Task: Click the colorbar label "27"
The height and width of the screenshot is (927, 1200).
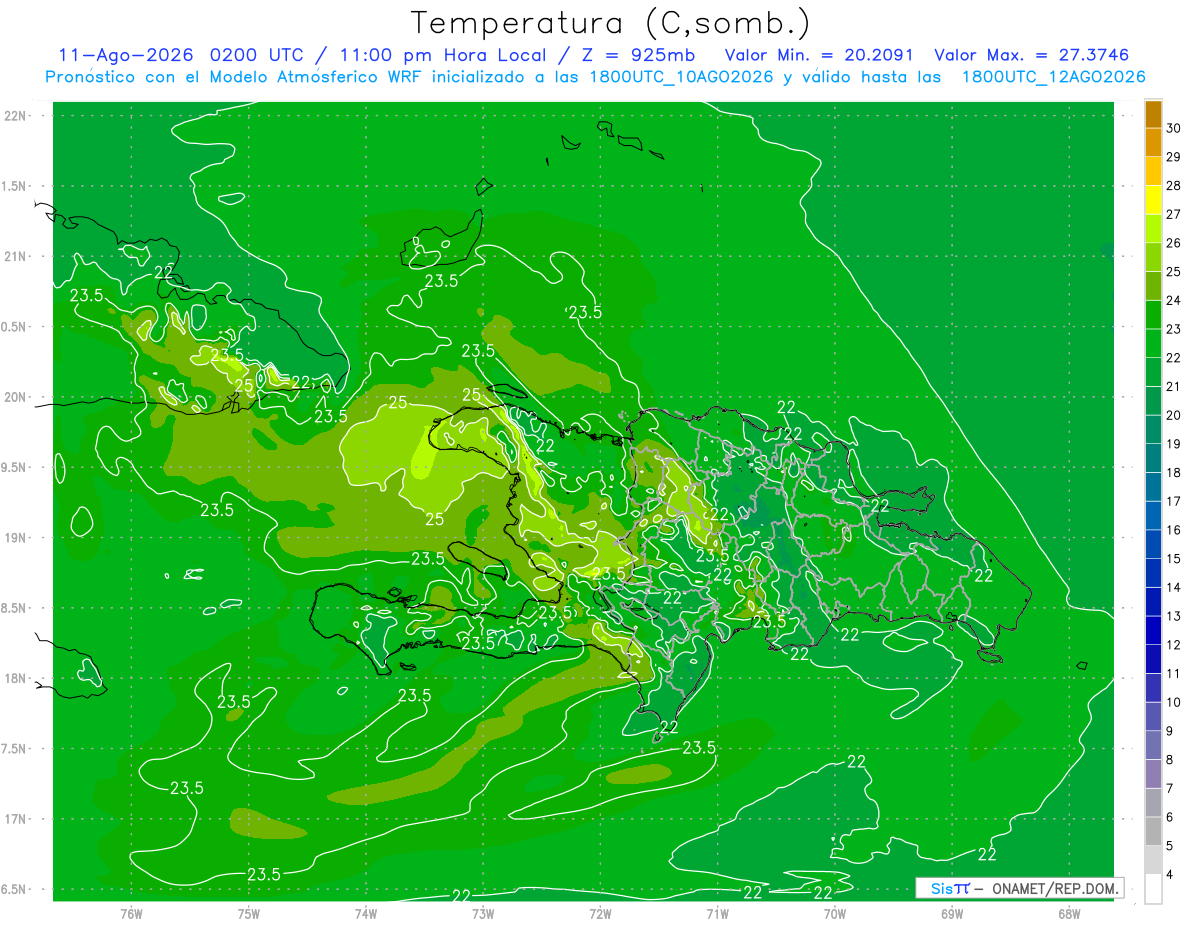Action: coord(1174,214)
